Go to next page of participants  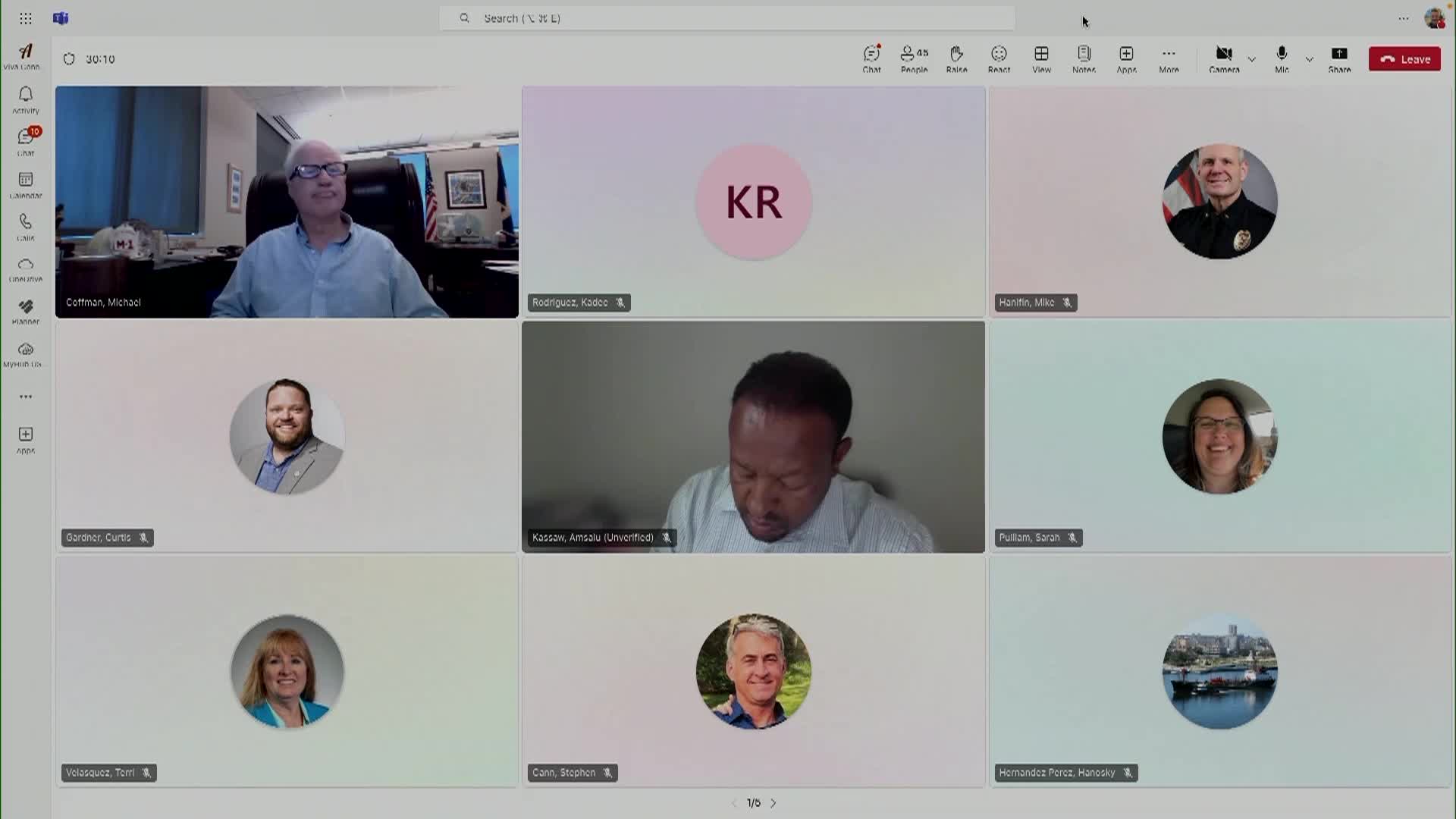pos(773,803)
